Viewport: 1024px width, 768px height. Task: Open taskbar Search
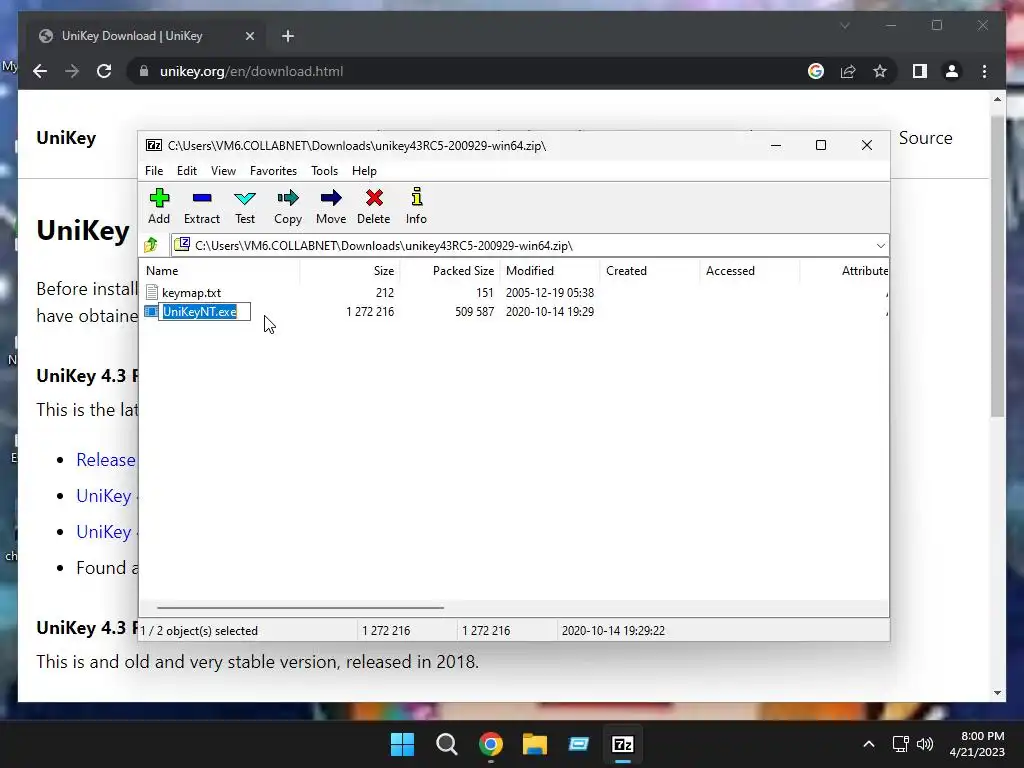point(447,744)
